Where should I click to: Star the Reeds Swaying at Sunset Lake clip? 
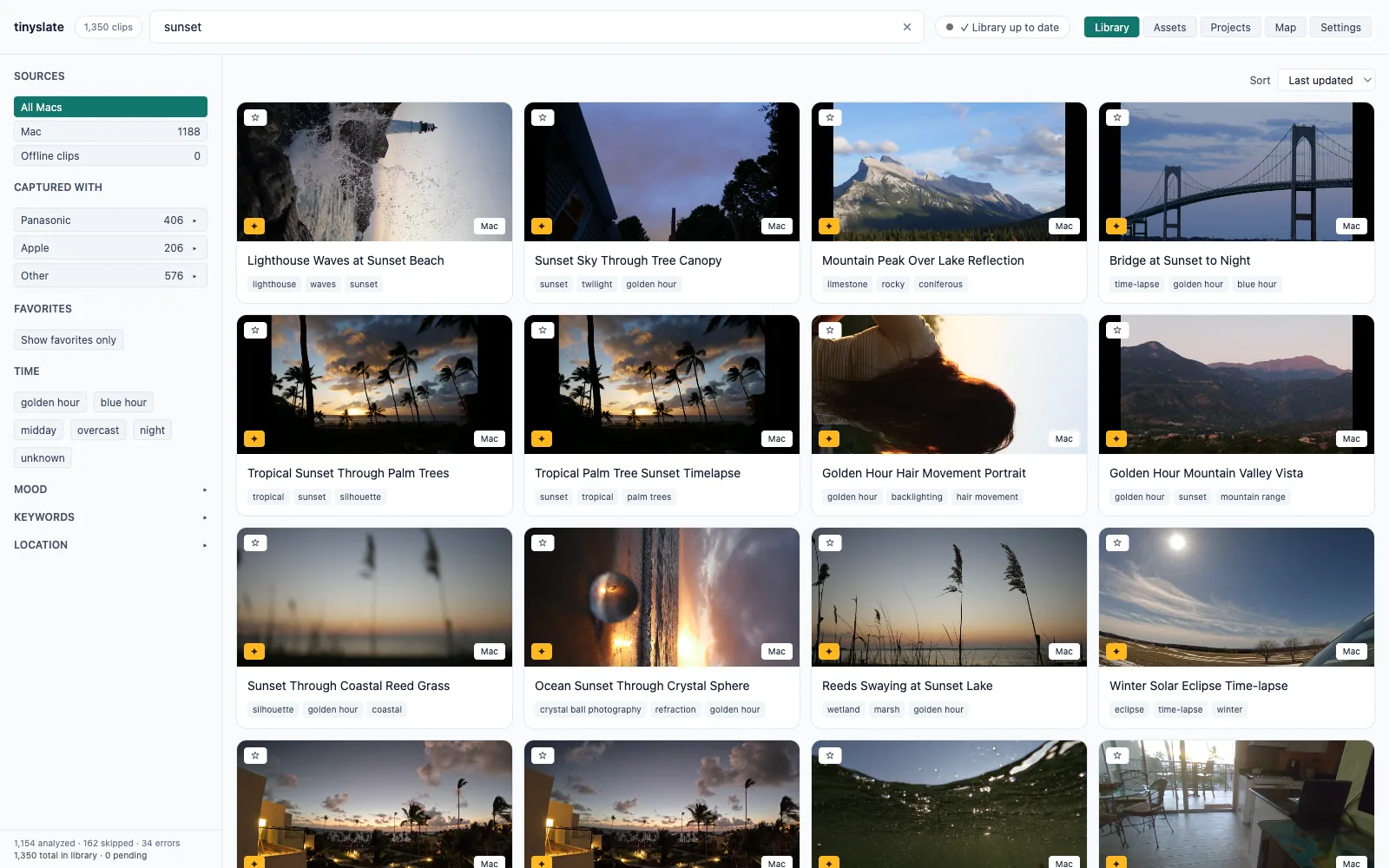830,542
